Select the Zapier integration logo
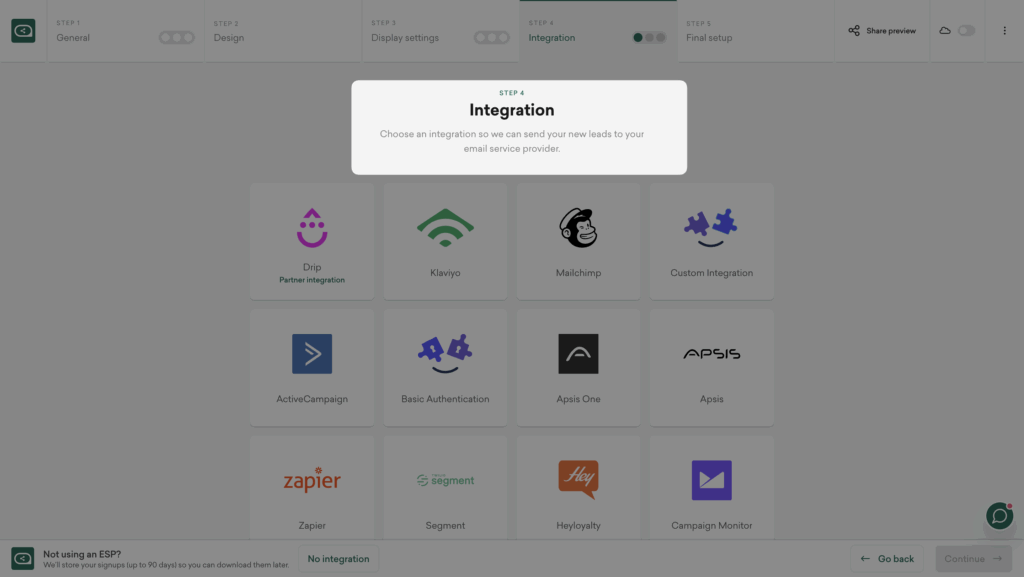Image resolution: width=1024 pixels, height=577 pixels. pos(312,480)
